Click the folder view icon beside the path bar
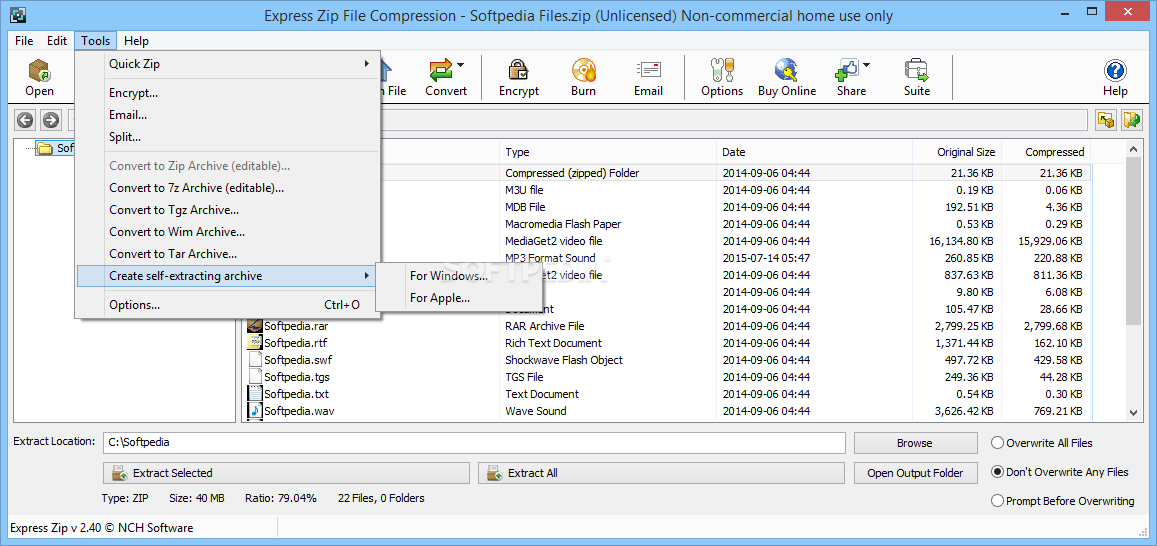 pos(1105,120)
